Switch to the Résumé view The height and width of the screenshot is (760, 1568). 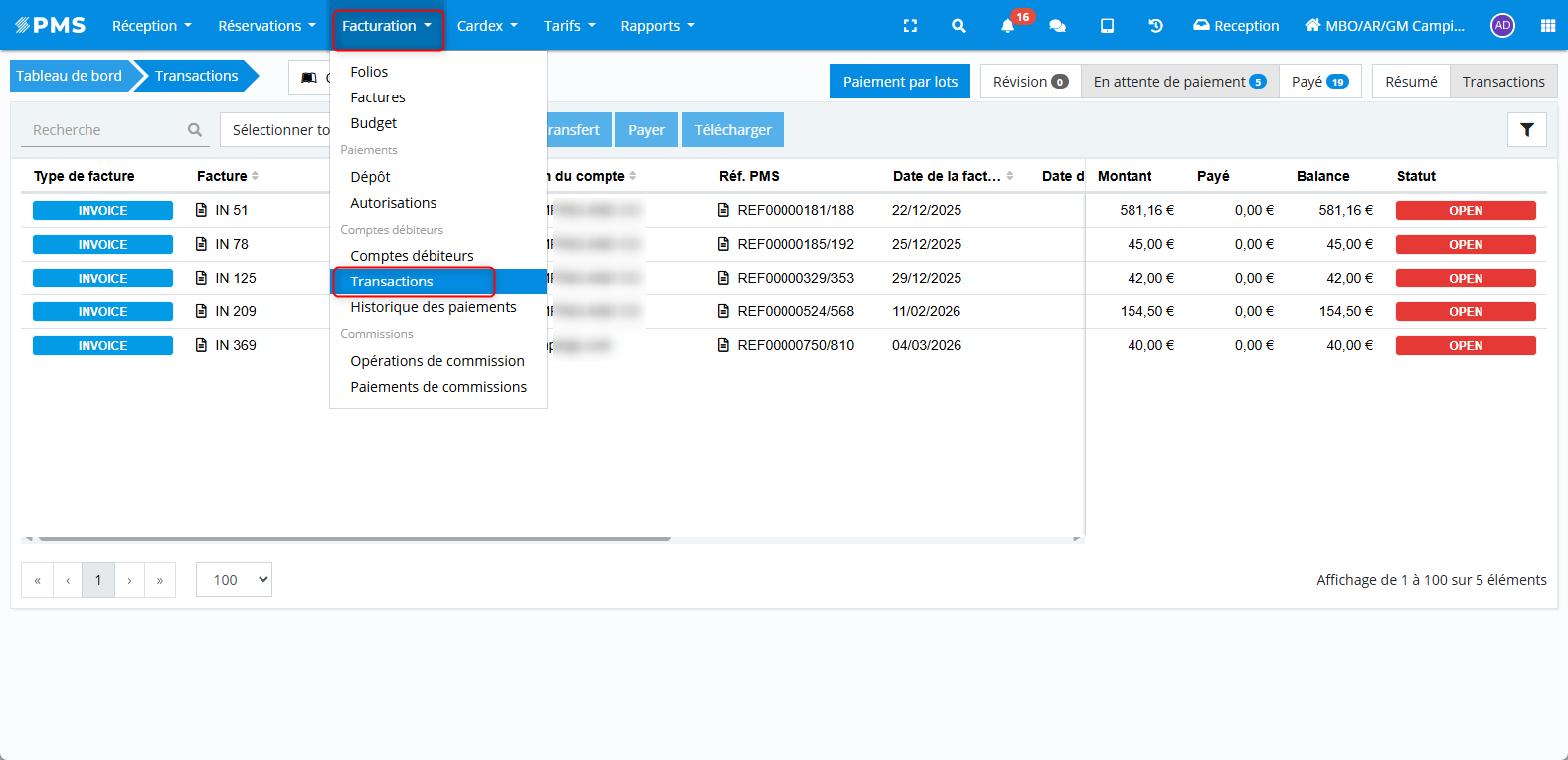pos(1411,82)
